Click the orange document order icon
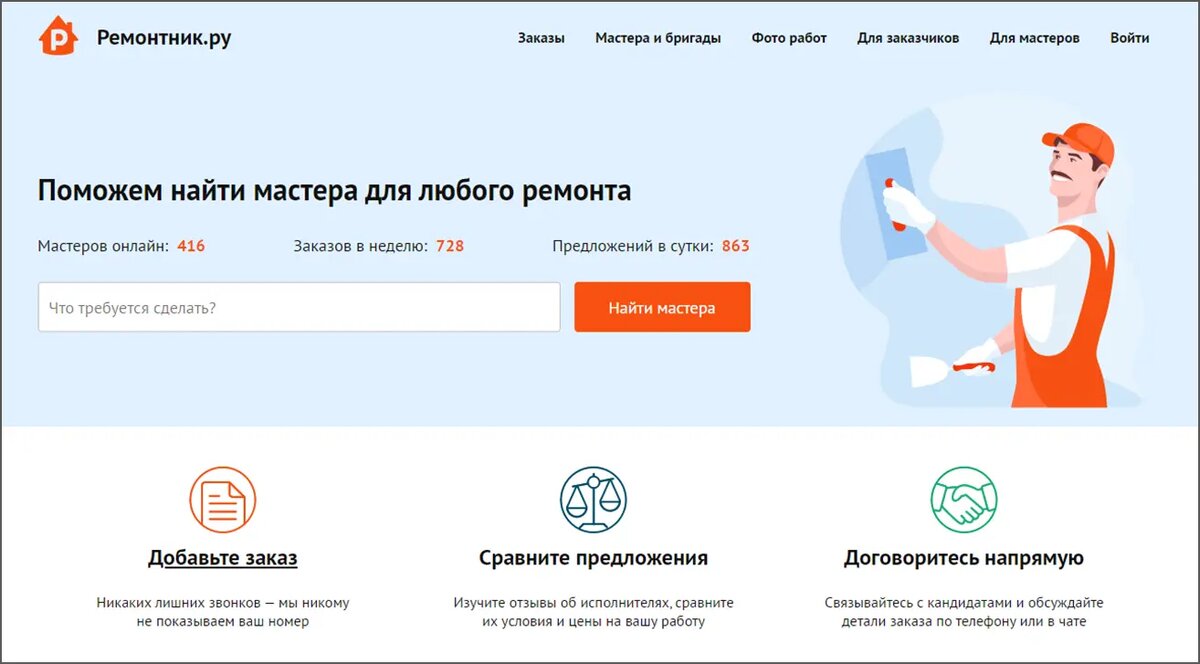 [223, 499]
